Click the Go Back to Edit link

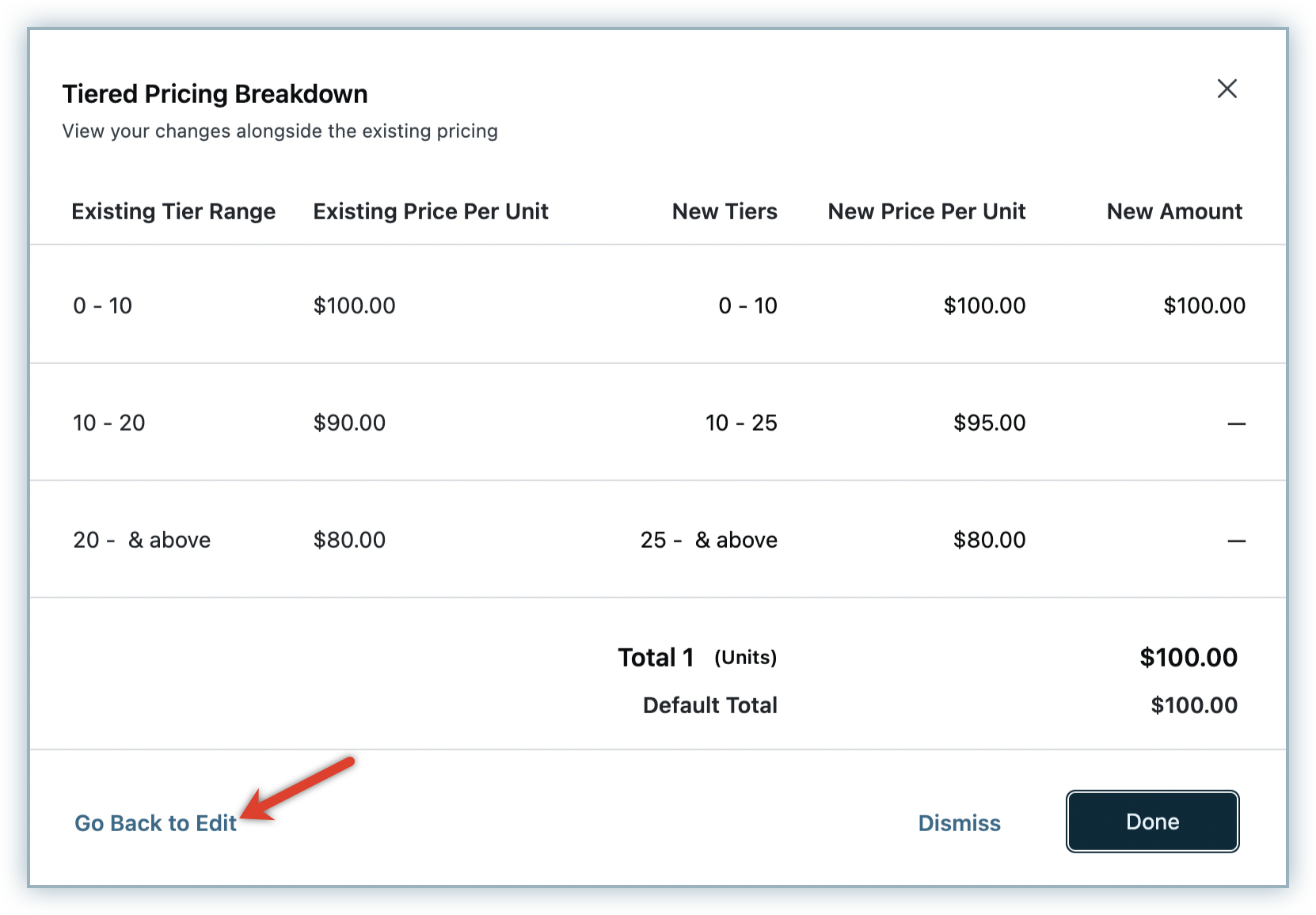click(155, 823)
